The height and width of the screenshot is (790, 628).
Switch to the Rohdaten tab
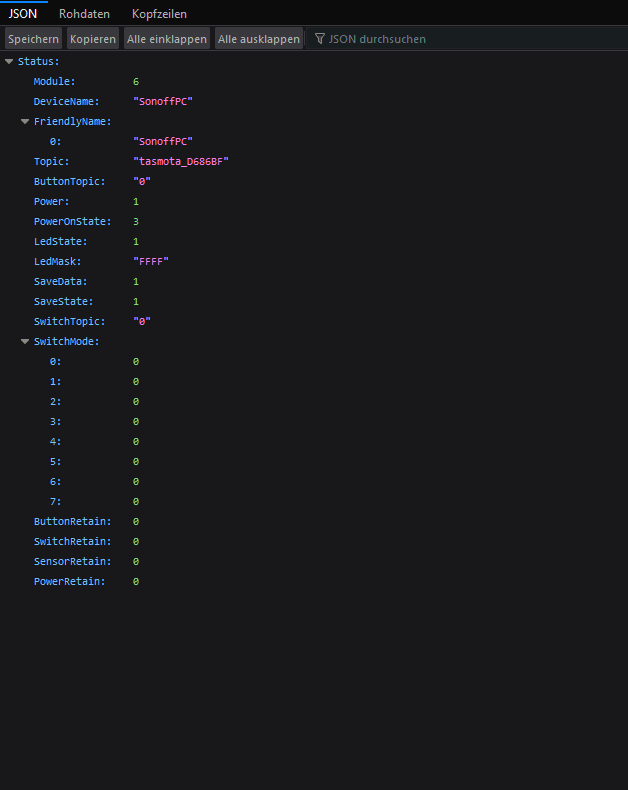84,14
